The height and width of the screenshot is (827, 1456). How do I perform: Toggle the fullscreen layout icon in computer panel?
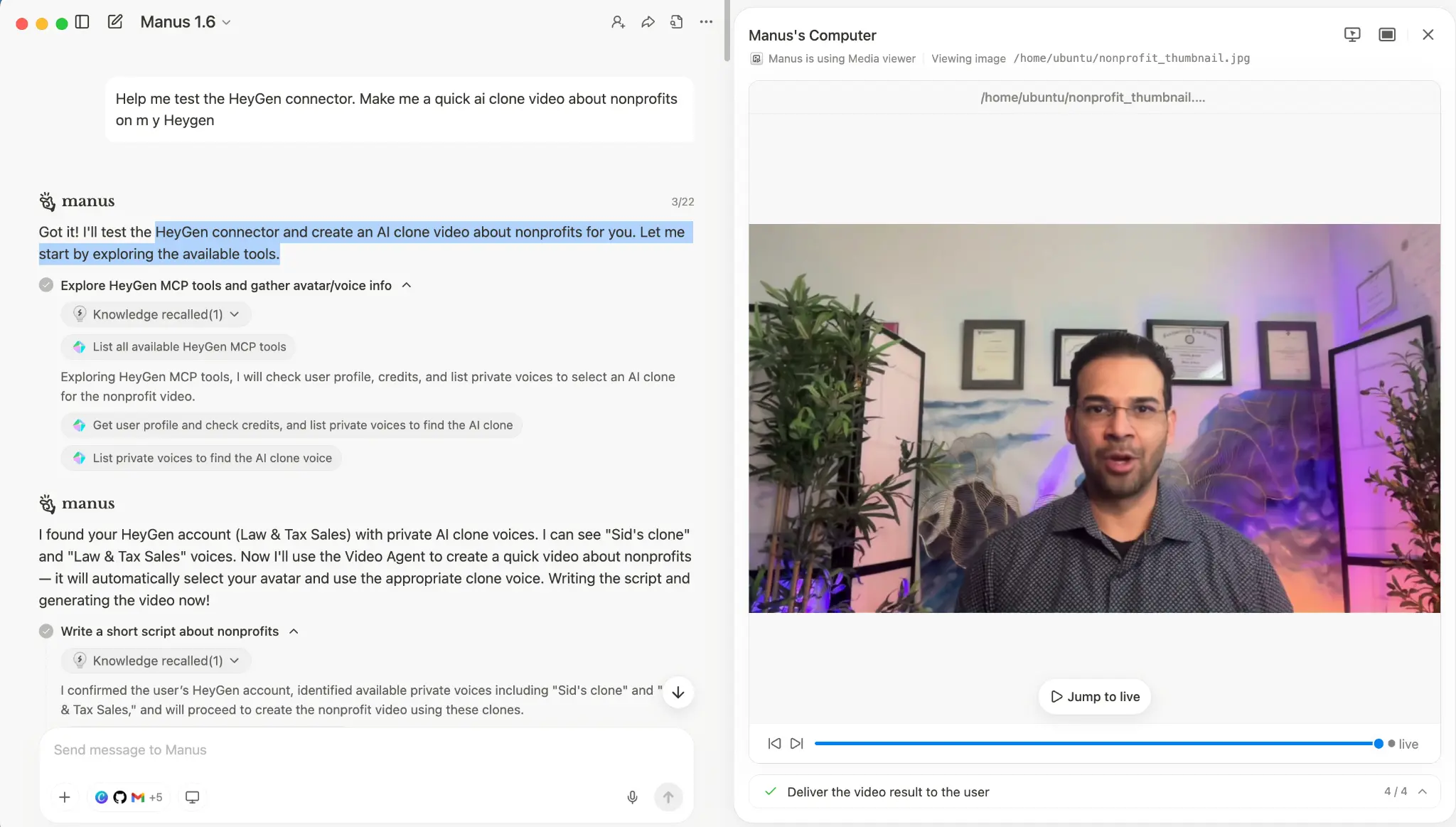click(1387, 35)
